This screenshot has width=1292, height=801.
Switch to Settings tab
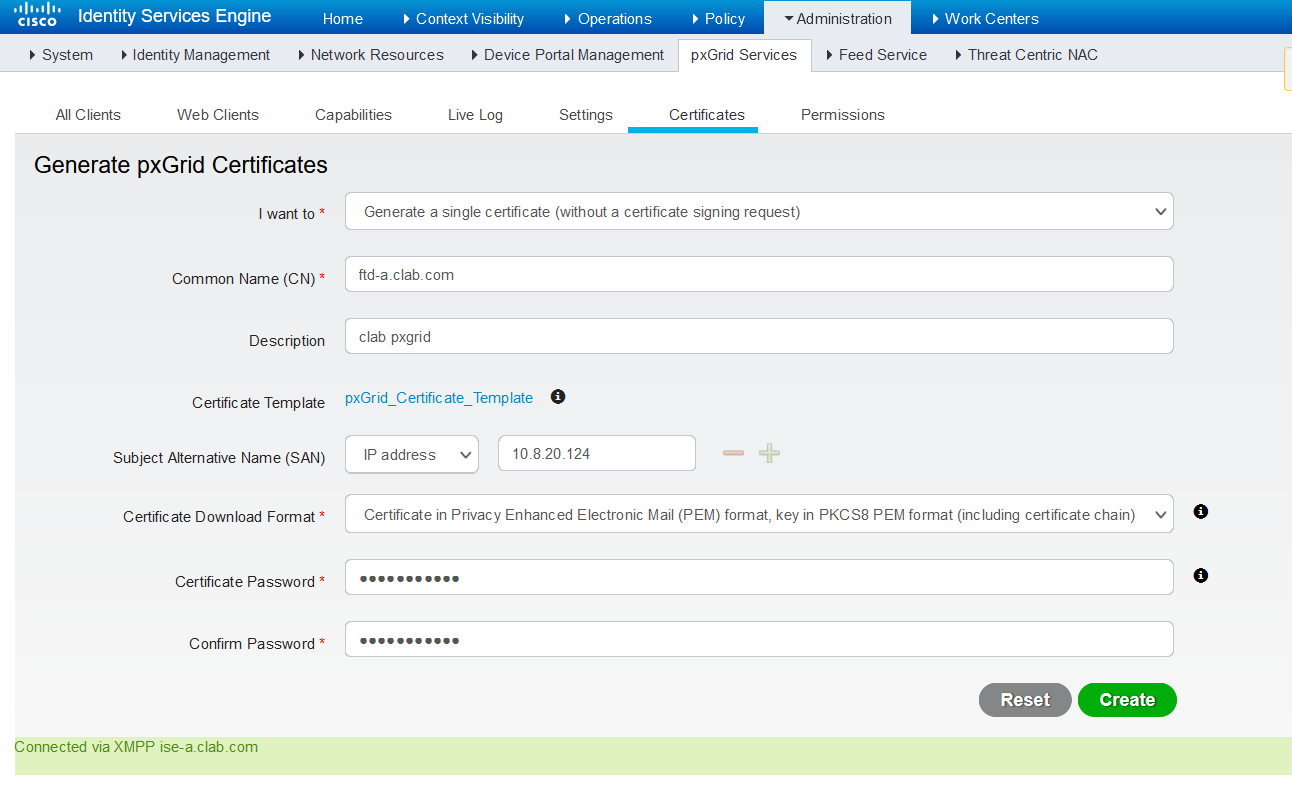coord(586,115)
